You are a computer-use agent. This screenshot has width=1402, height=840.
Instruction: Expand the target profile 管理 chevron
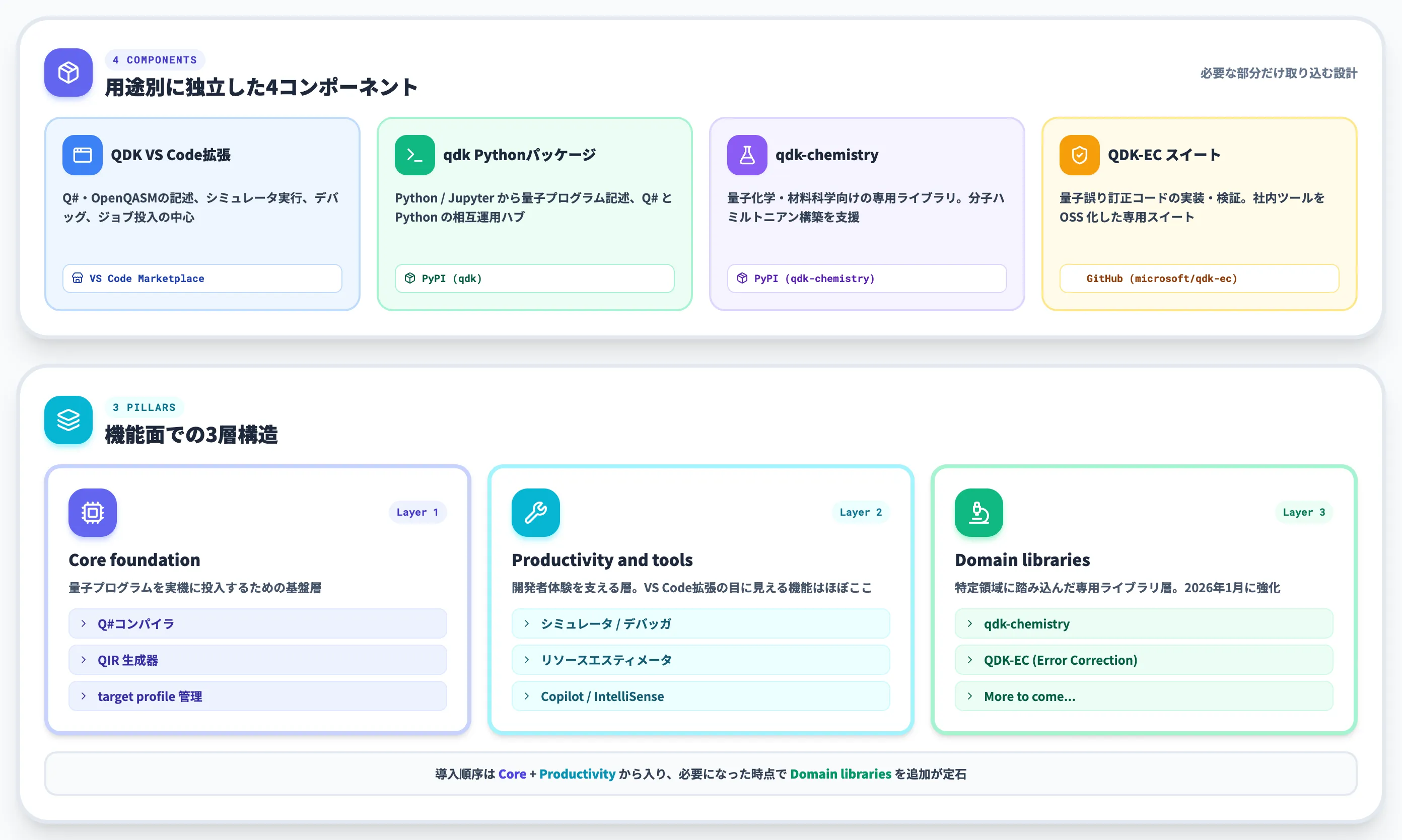pos(84,696)
